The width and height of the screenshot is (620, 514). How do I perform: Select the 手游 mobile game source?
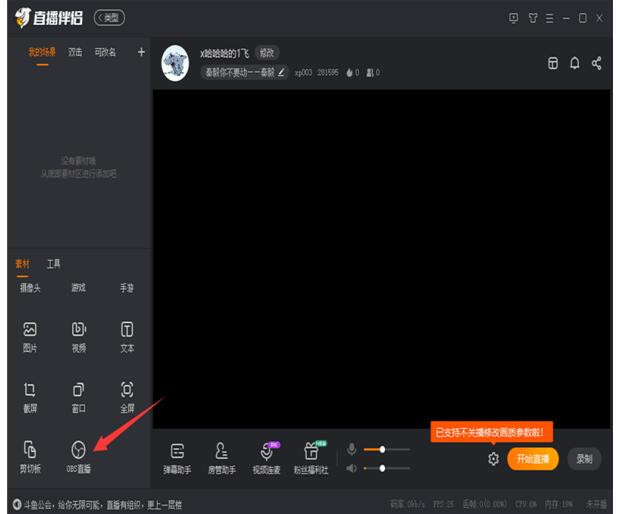[127, 288]
